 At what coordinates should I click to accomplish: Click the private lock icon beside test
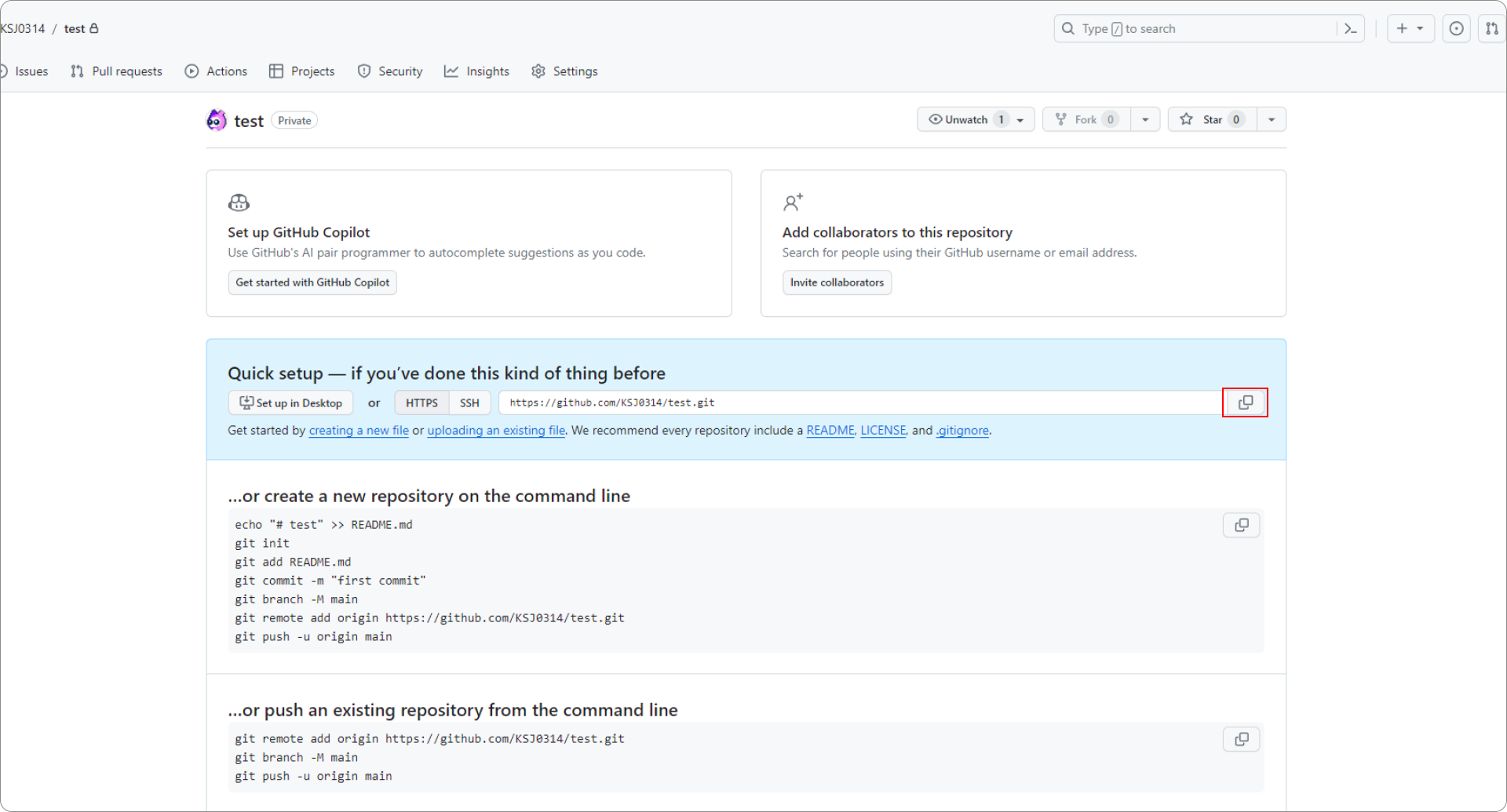click(x=94, y=28)
